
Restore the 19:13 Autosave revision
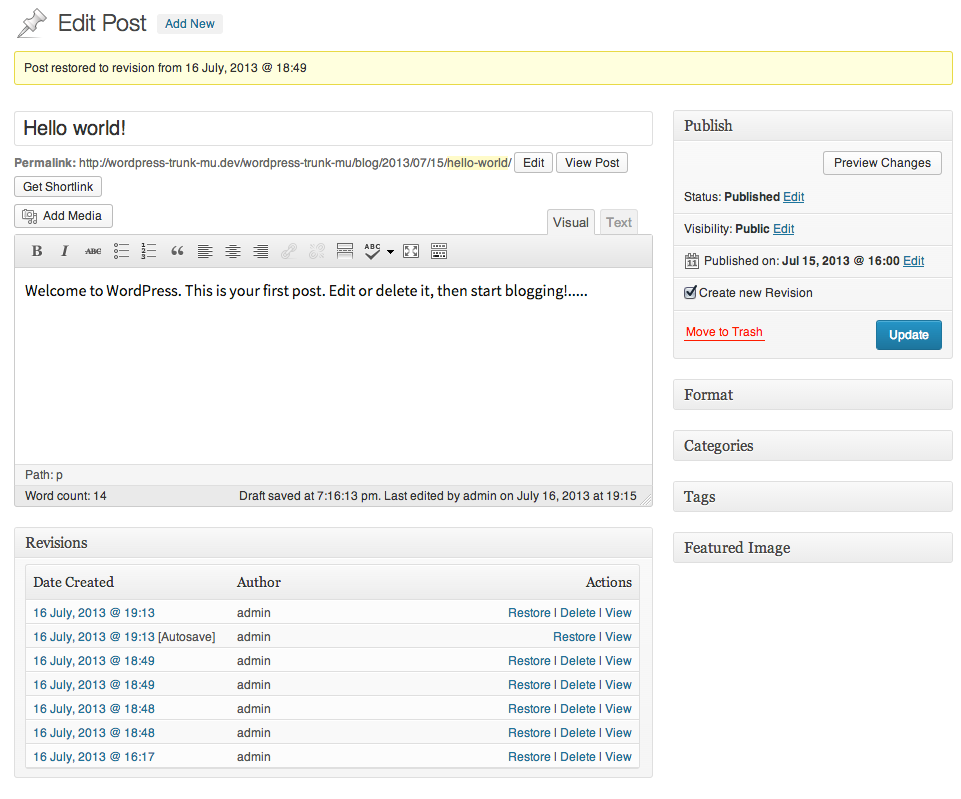(574, 637)
